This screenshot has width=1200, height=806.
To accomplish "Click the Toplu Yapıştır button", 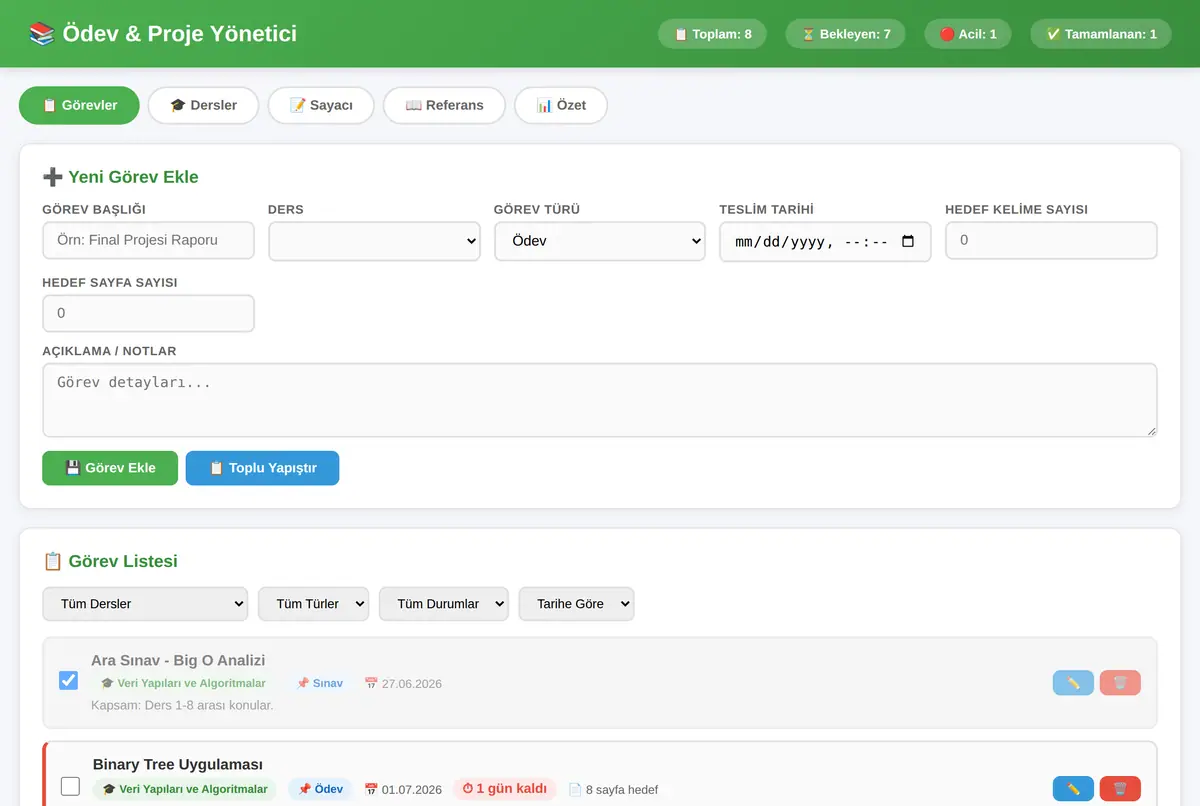I will coord(262,468).
